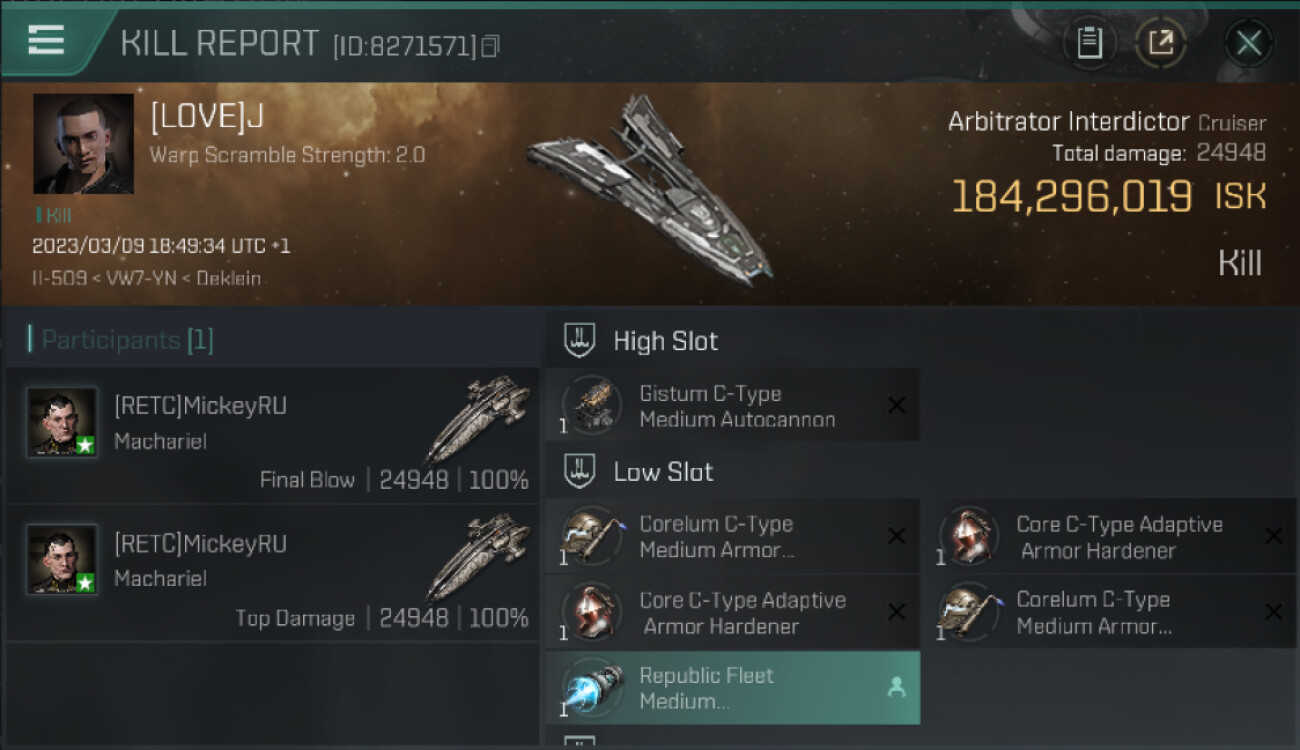Click the share export icon

coord(1161,43)
